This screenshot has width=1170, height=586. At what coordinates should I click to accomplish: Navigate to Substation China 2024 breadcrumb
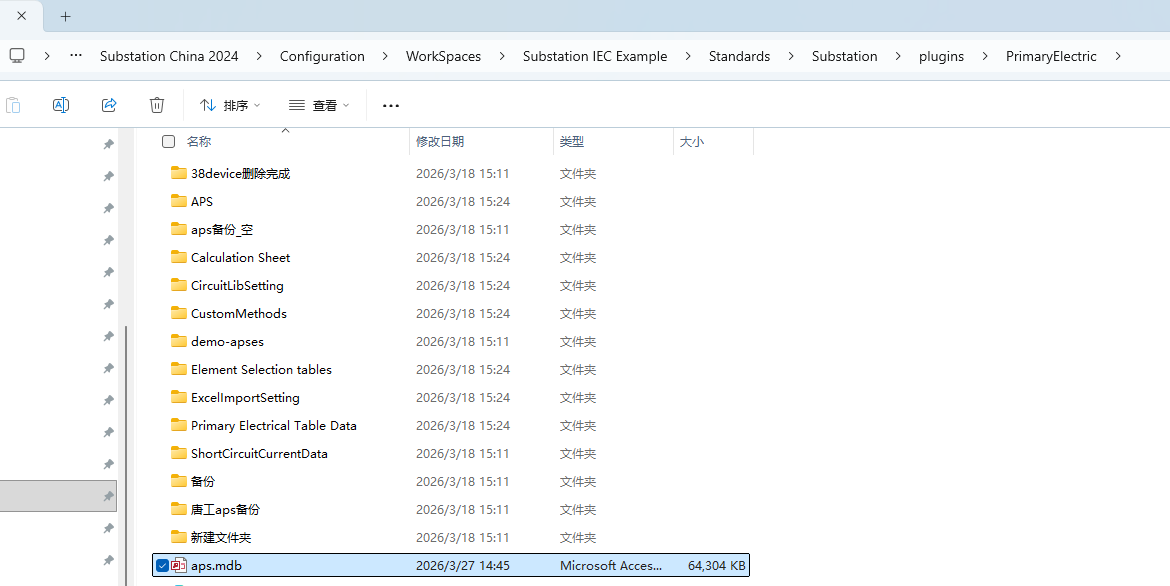[x=169, y=56]
